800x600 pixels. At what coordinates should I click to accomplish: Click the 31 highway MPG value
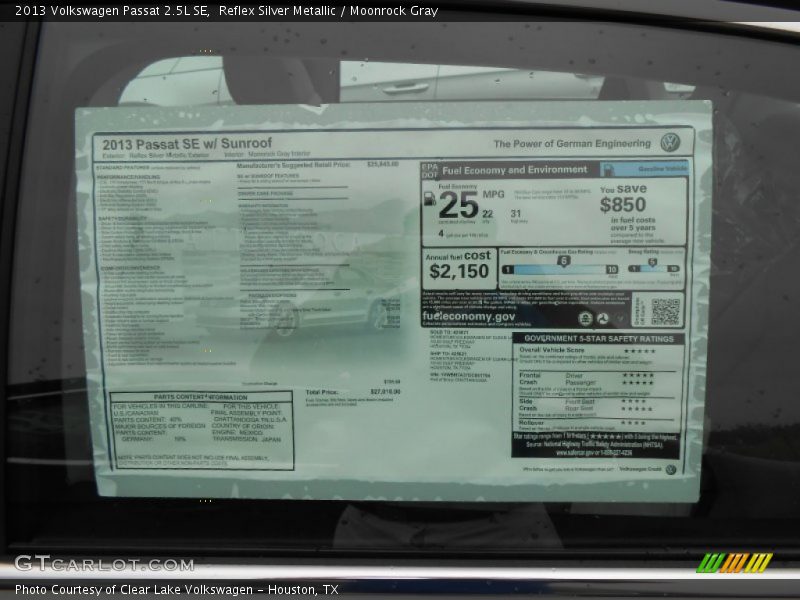click(x=516, y=214)
